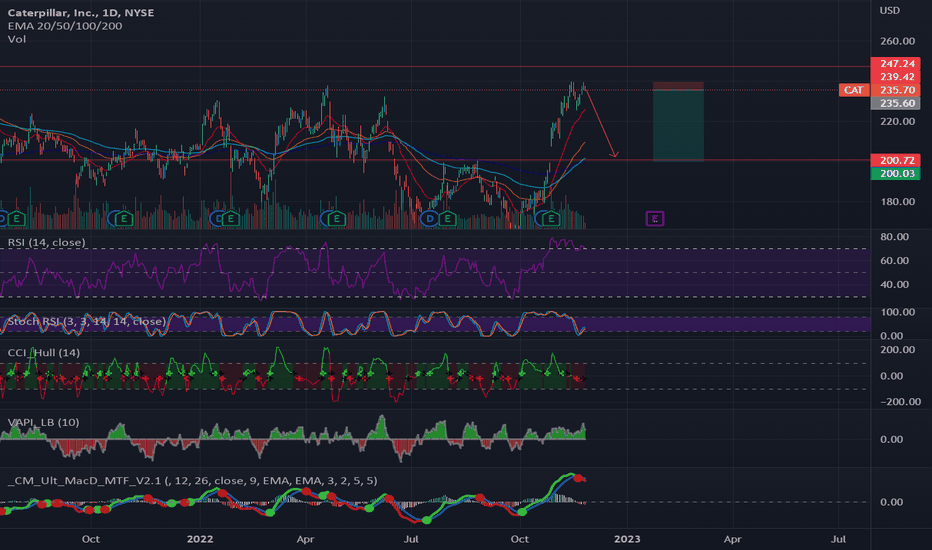This screenshot has height=550, width=932.
Task: Click the Apr label following 2023 on the time axis
Action: coord(732,539)
